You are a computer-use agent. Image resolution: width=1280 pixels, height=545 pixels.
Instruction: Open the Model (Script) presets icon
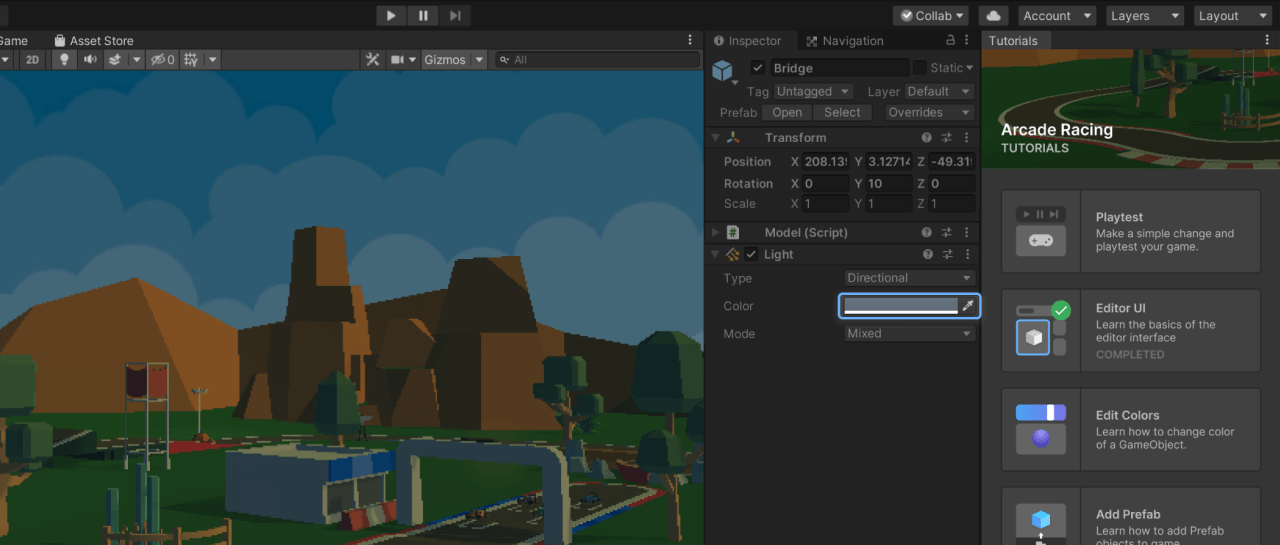click(947, 232)
